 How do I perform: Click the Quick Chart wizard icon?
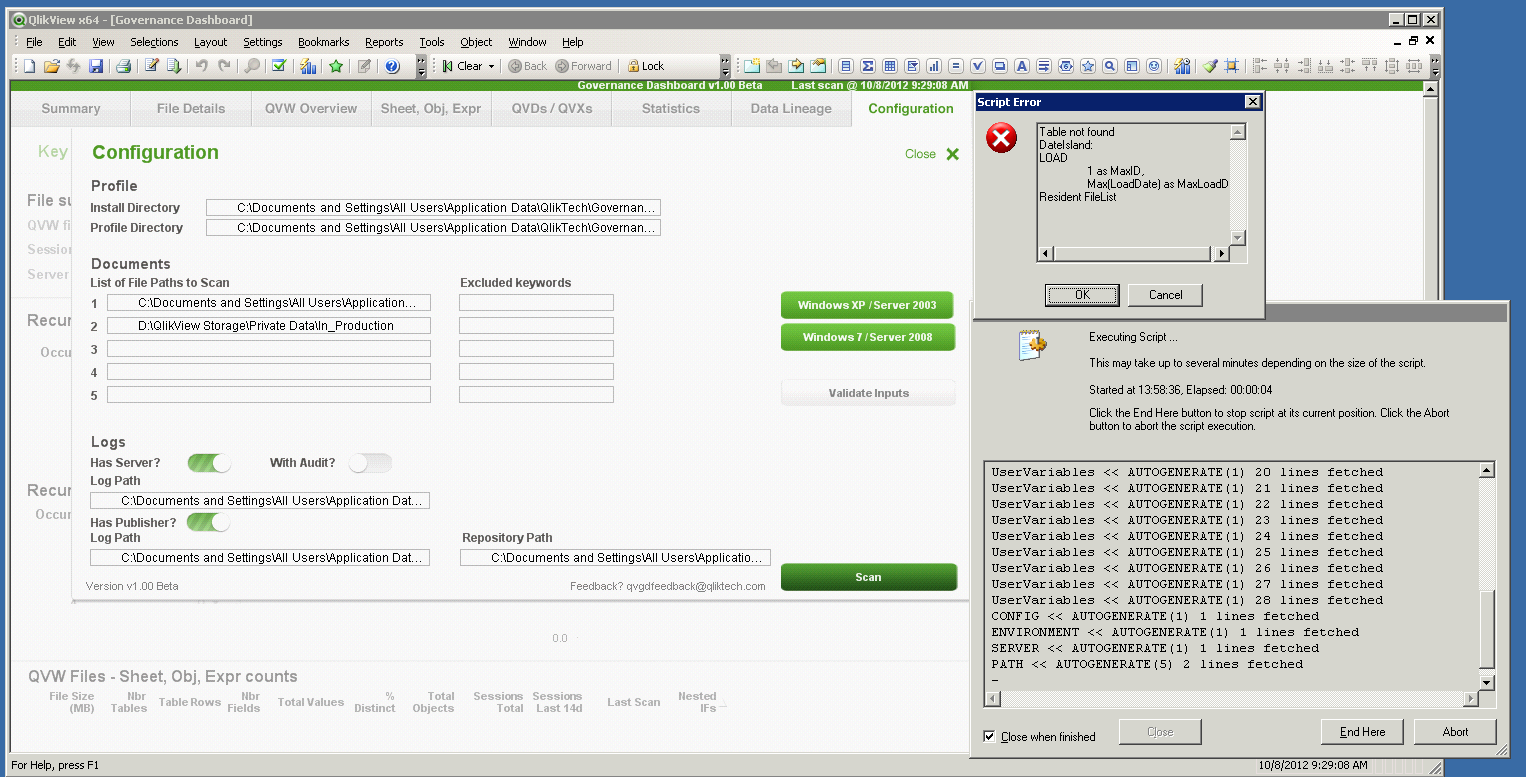click(x=308, y=66)
